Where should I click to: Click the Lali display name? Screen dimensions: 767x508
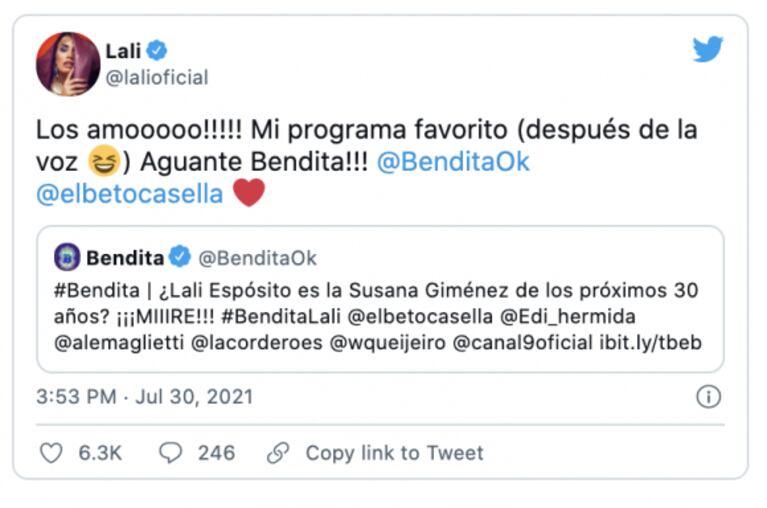(x=123, y=50)
